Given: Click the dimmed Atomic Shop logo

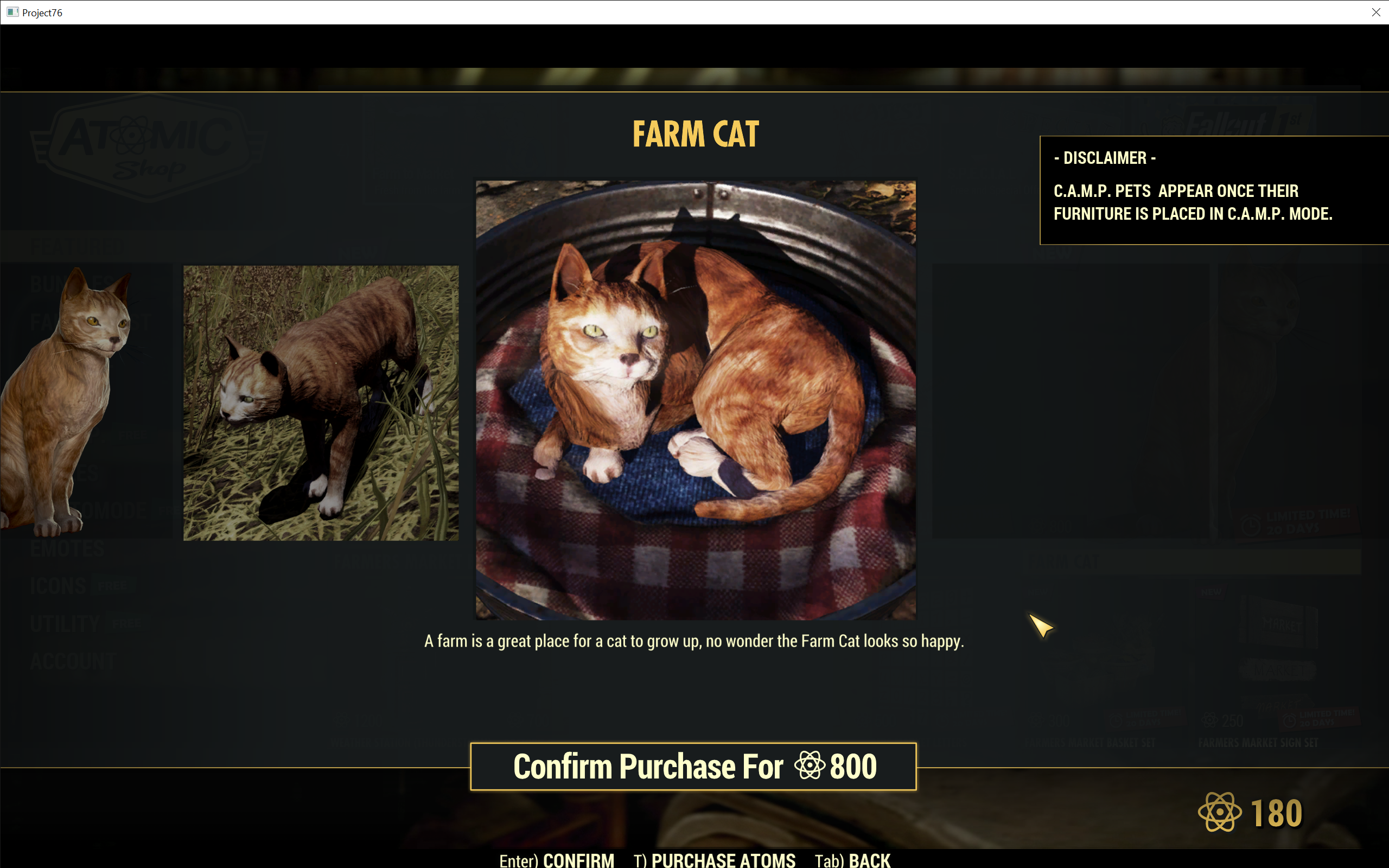Looking at the screenshot, I should (148, 147).
